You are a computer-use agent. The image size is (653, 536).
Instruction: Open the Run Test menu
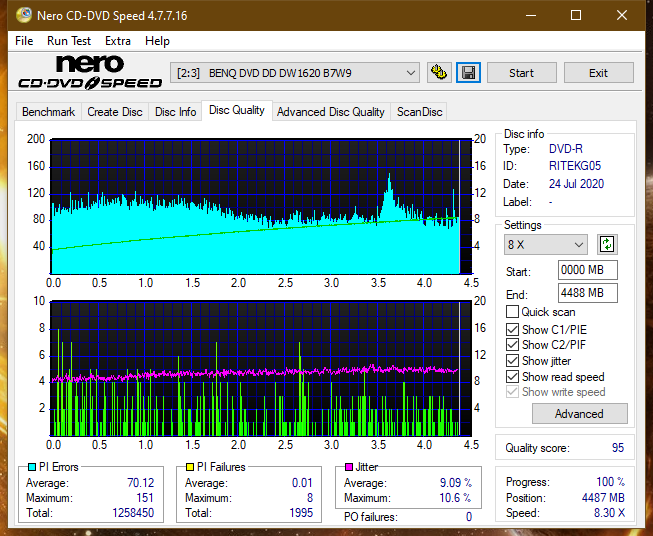tap(69, 41)
